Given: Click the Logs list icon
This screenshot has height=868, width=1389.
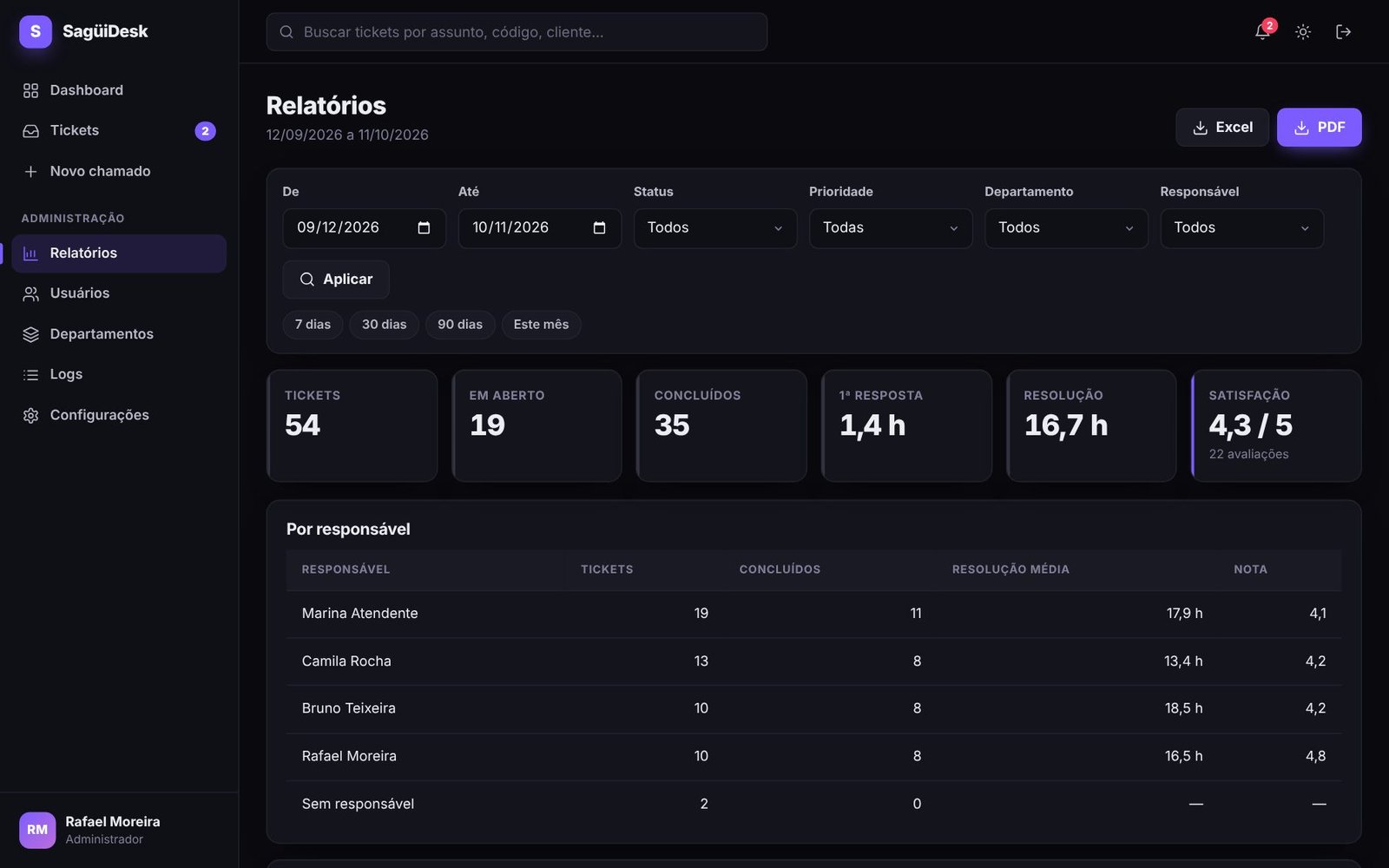Looking at the screenshot, I should 30,375.
